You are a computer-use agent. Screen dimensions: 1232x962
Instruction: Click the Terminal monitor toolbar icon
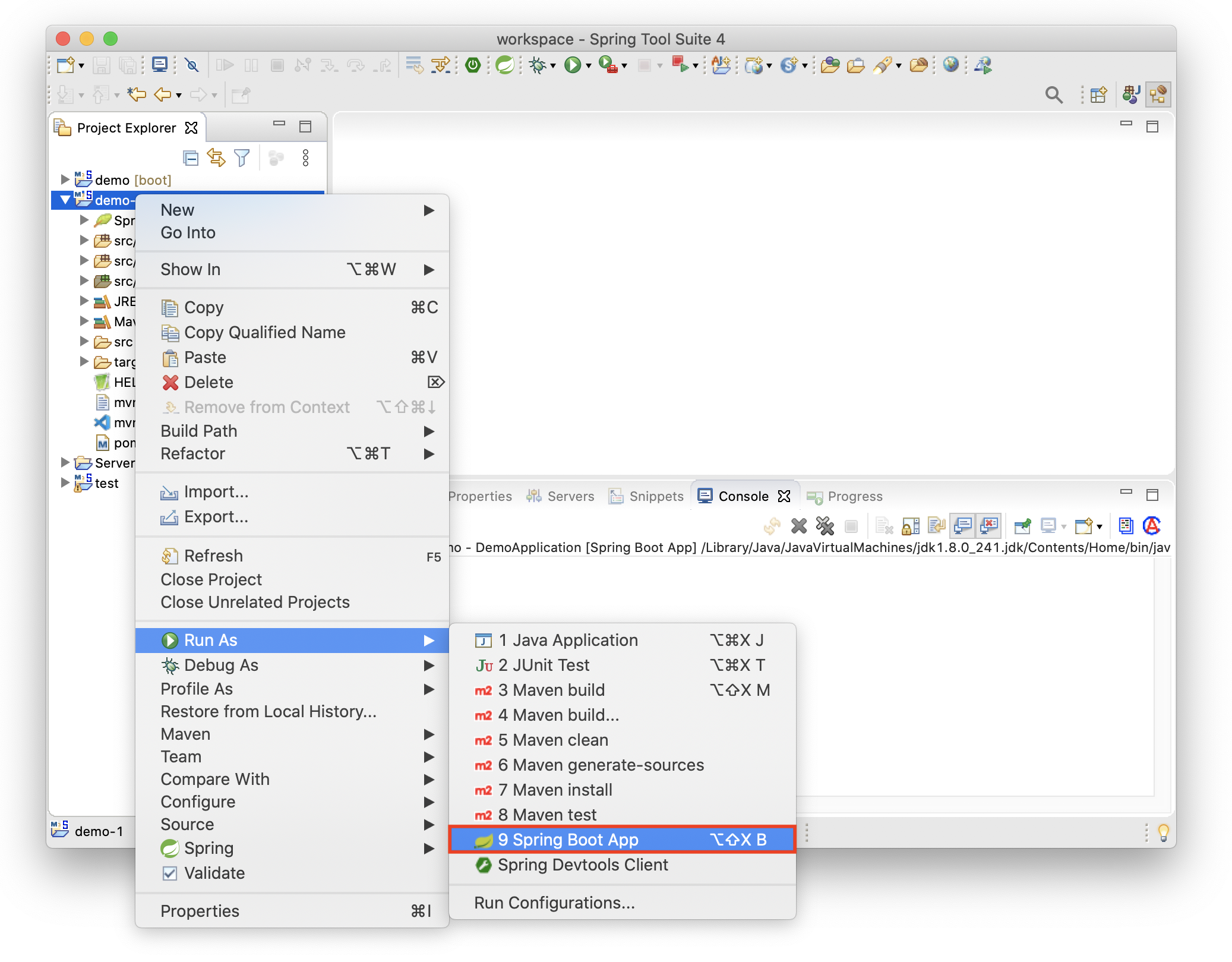tap(159, 65)
